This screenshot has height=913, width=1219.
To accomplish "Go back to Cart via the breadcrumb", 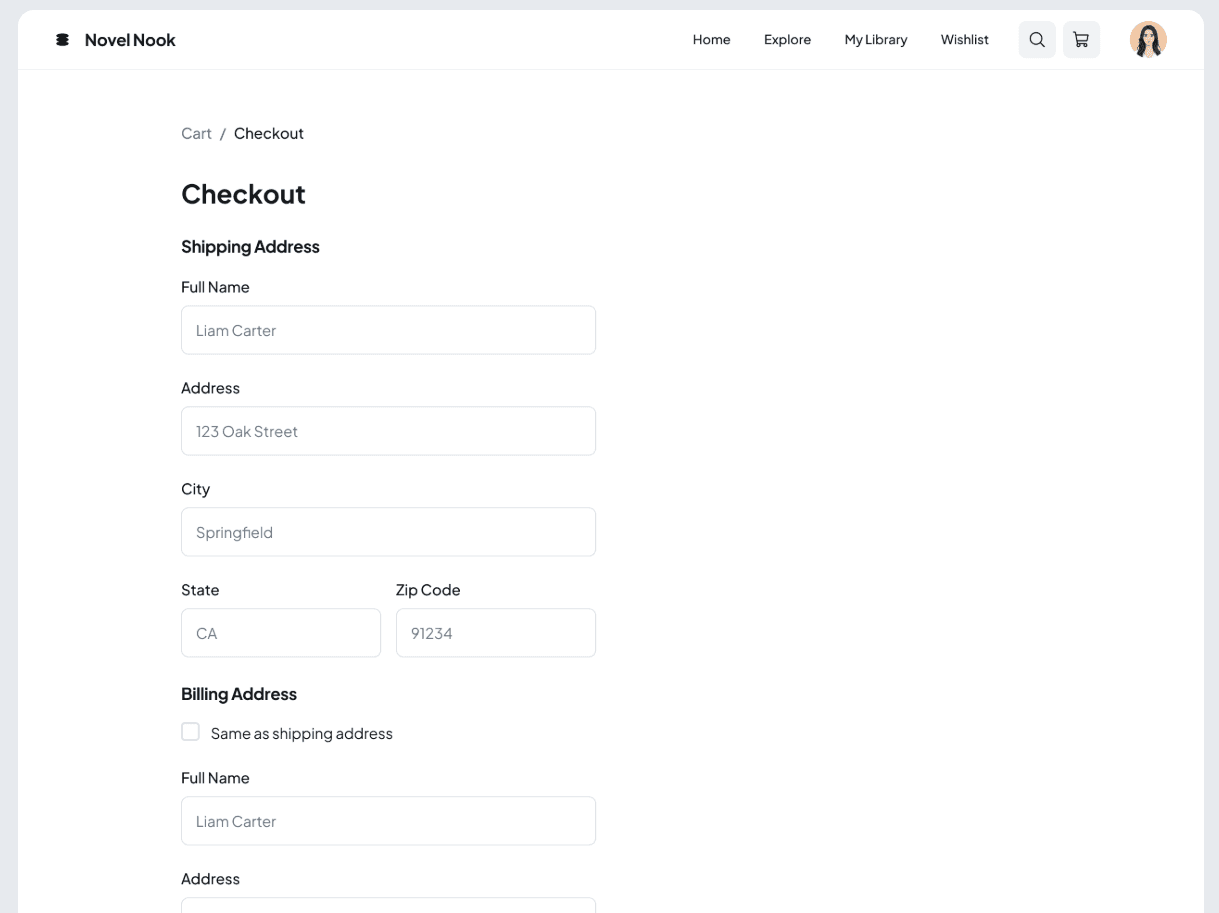I will 196,133.
